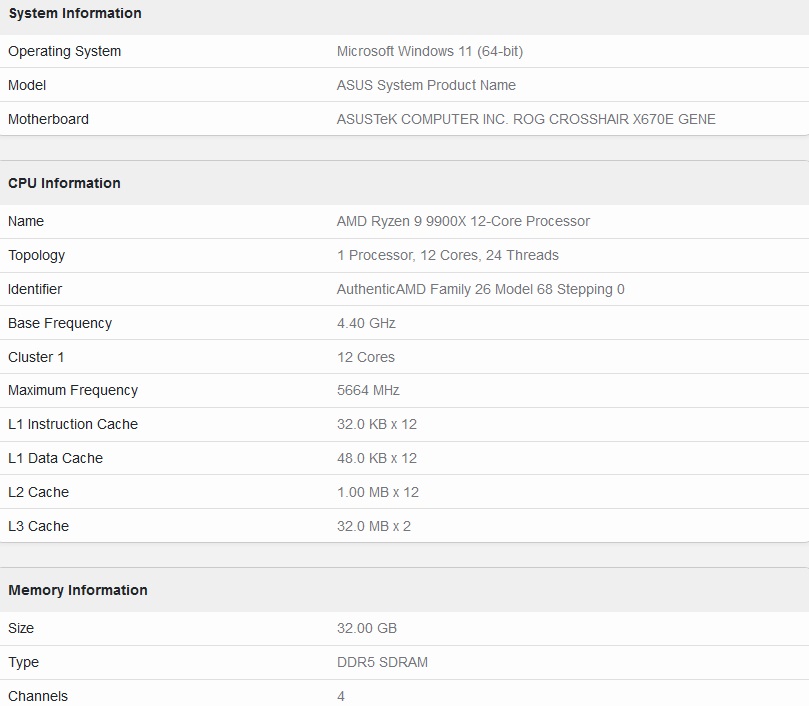Select the Cluster 1 row label
The width and height of the screenshot is (809, 706).
click(36, 357)
